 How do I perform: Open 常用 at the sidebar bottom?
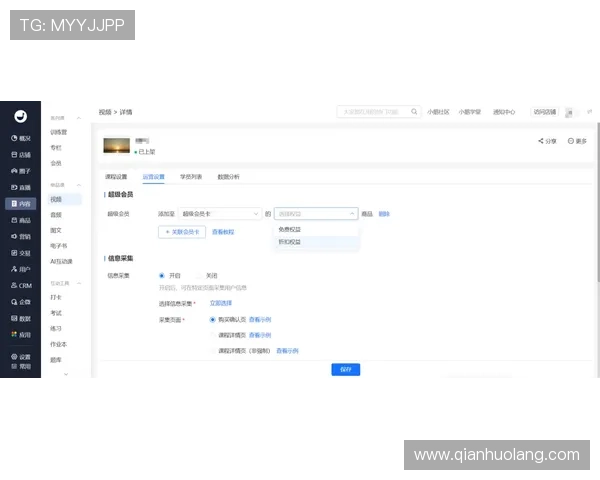tap(21, 366)
